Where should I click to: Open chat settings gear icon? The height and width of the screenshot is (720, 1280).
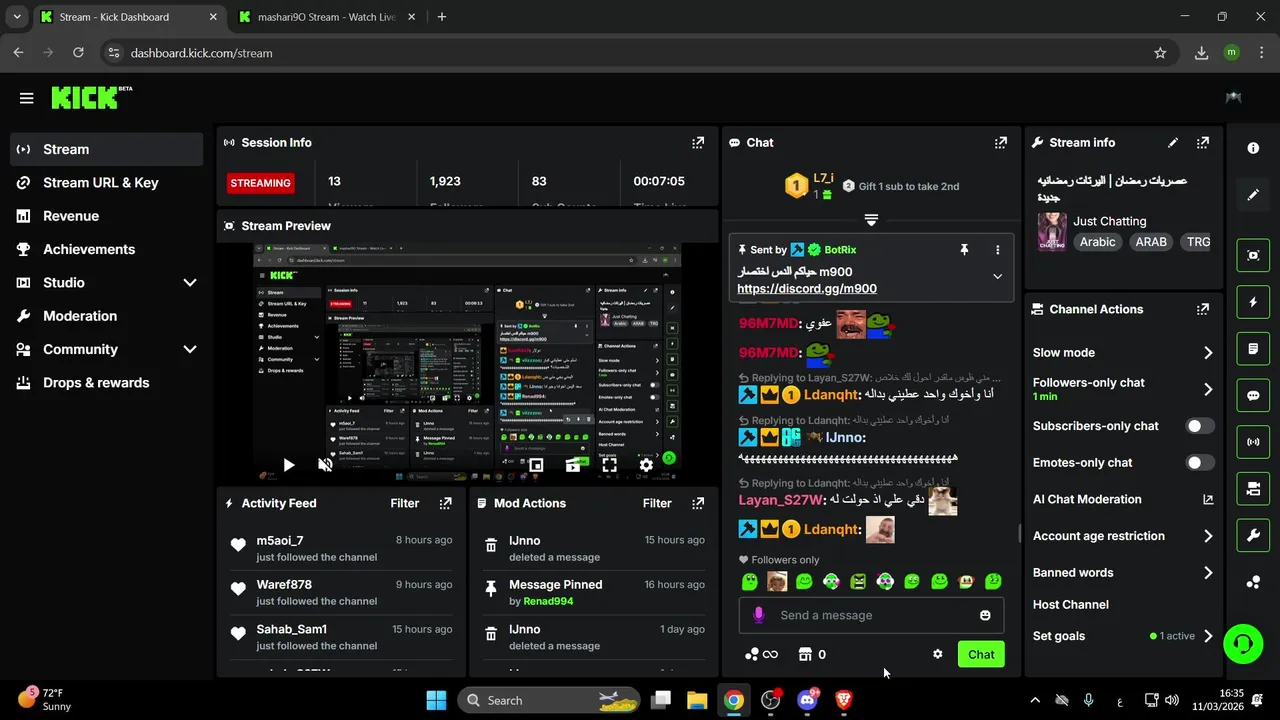[x=937, y=654]
